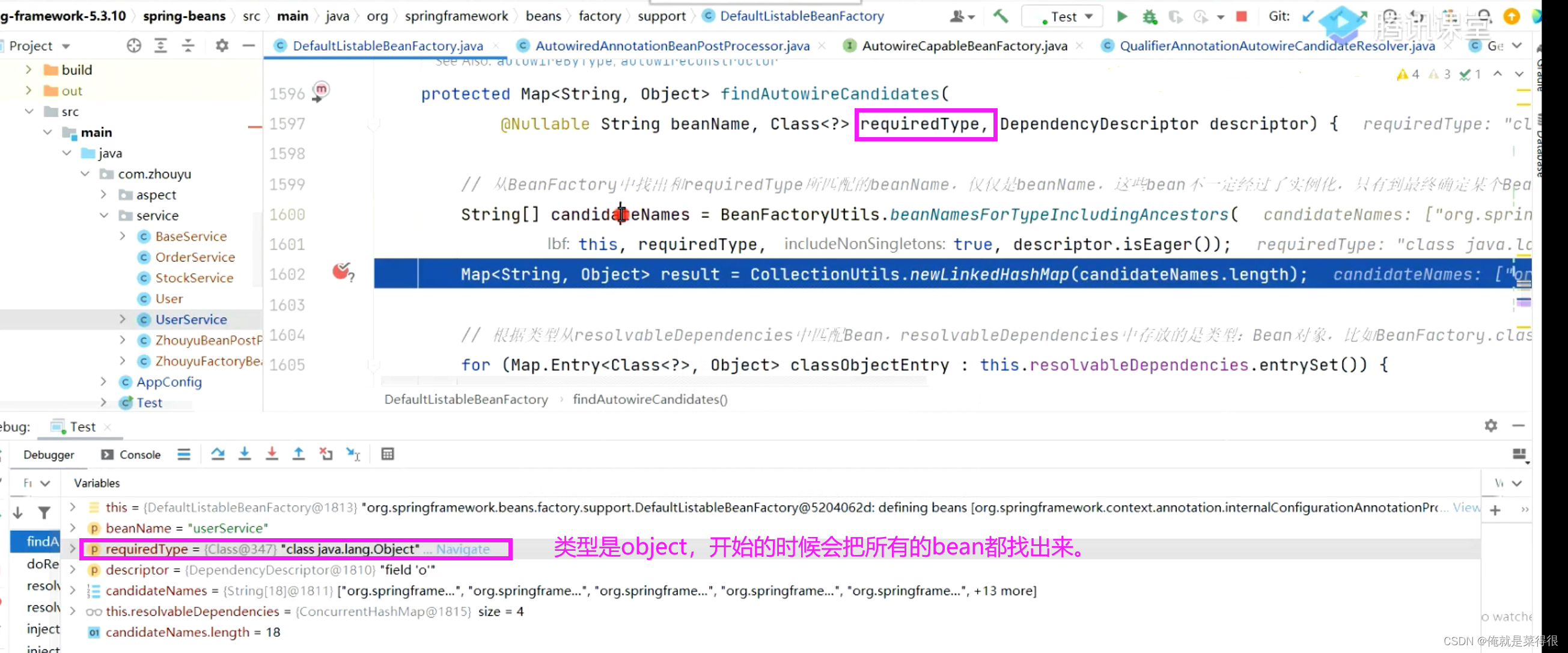Viewport: 1568px width, 653px height.
Task: Click the Step Over debugger icon
Action: tap(218, 454)
